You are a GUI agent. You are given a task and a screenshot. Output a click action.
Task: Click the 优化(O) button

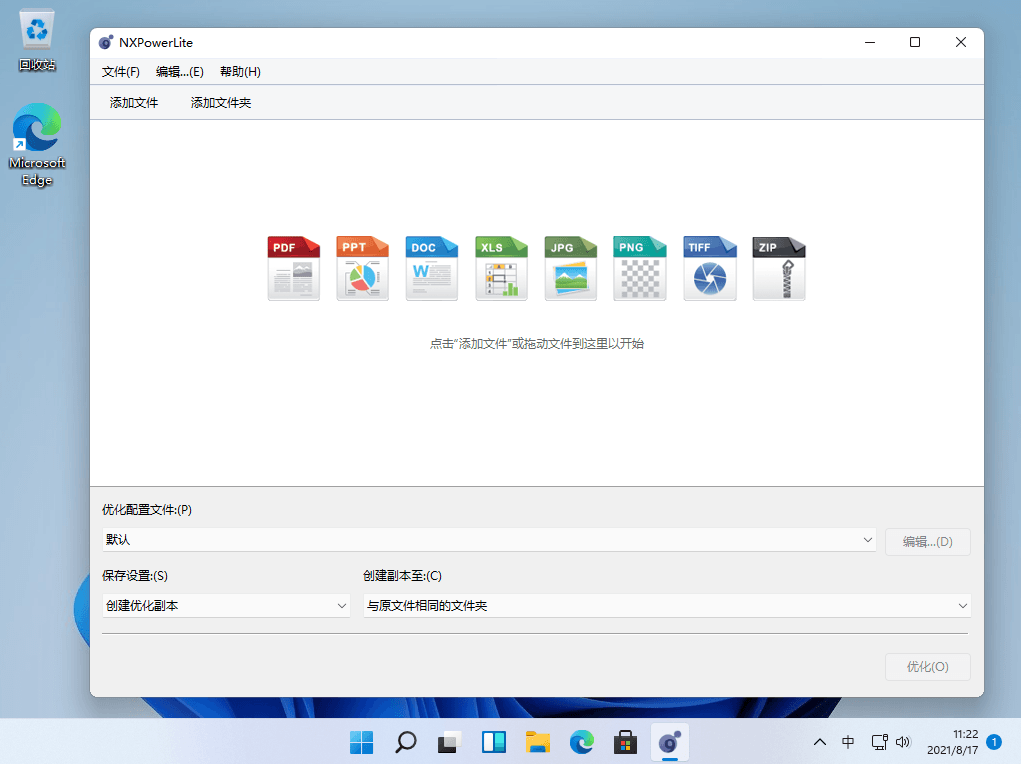(x=928, y=667)
